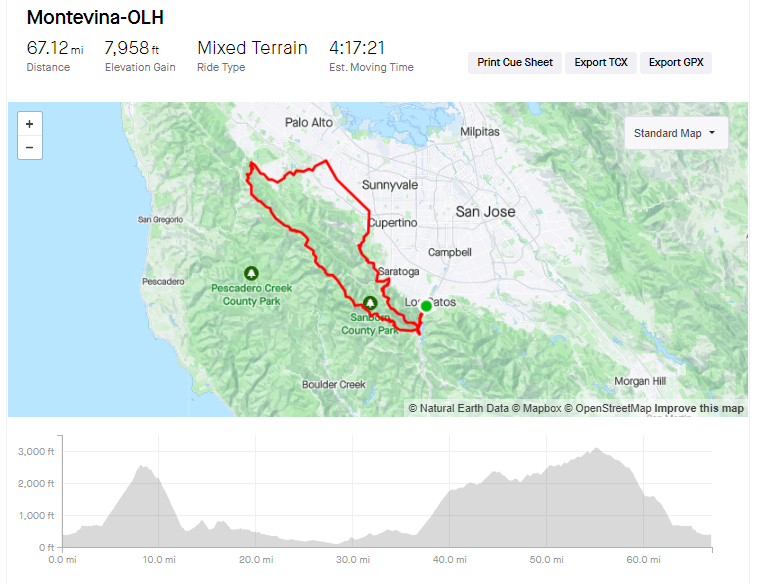
Task: Open the Improve this map link
Action: (698, 408)
